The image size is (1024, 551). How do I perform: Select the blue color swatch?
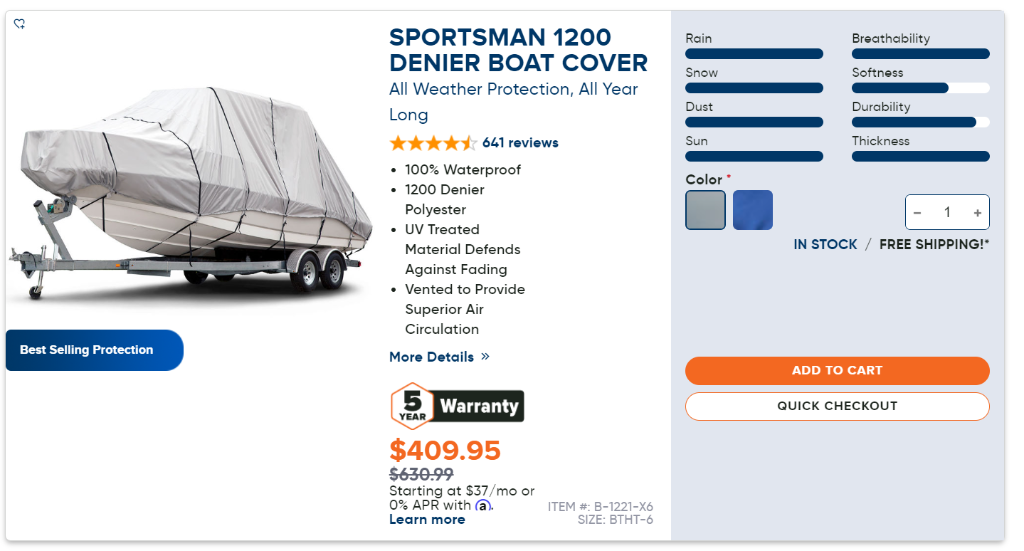pos(752,210)
